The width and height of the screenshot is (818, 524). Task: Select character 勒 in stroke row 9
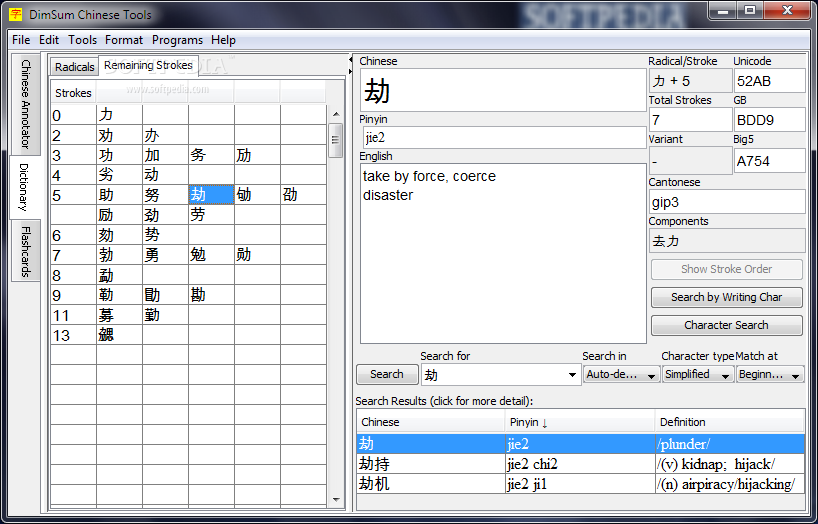[x=119, y=295]
